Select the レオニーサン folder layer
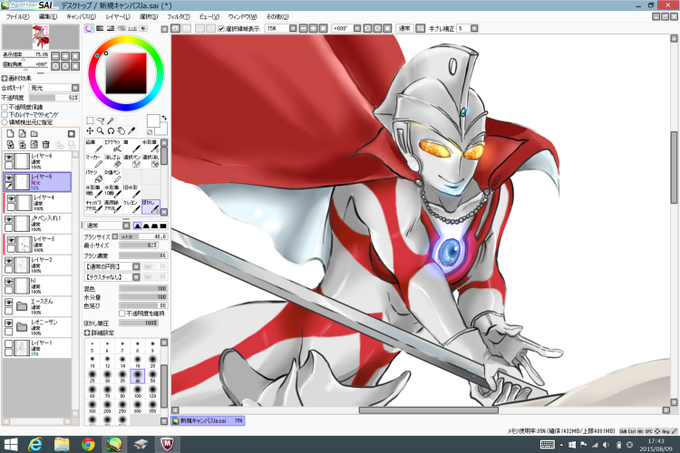Screen dimensions: 680x453 38,327
